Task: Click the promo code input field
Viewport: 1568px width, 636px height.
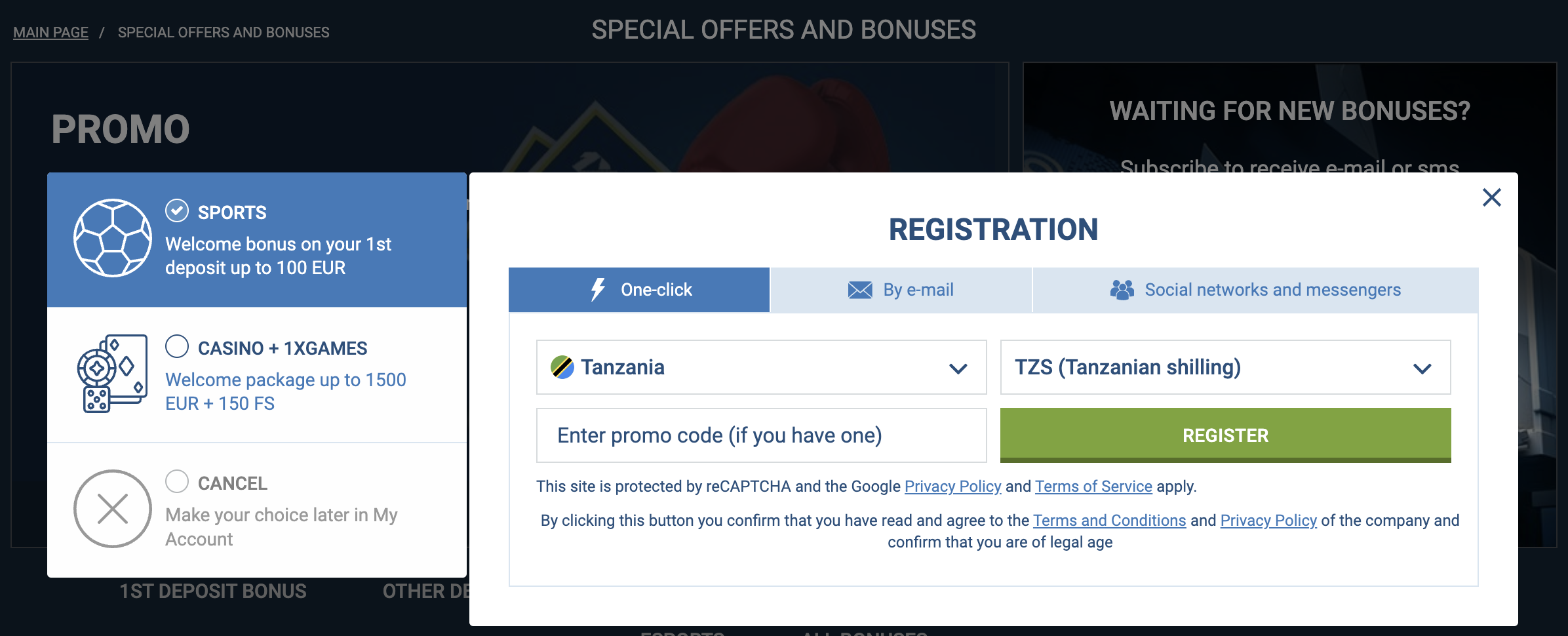Action: tap(760, 435)
